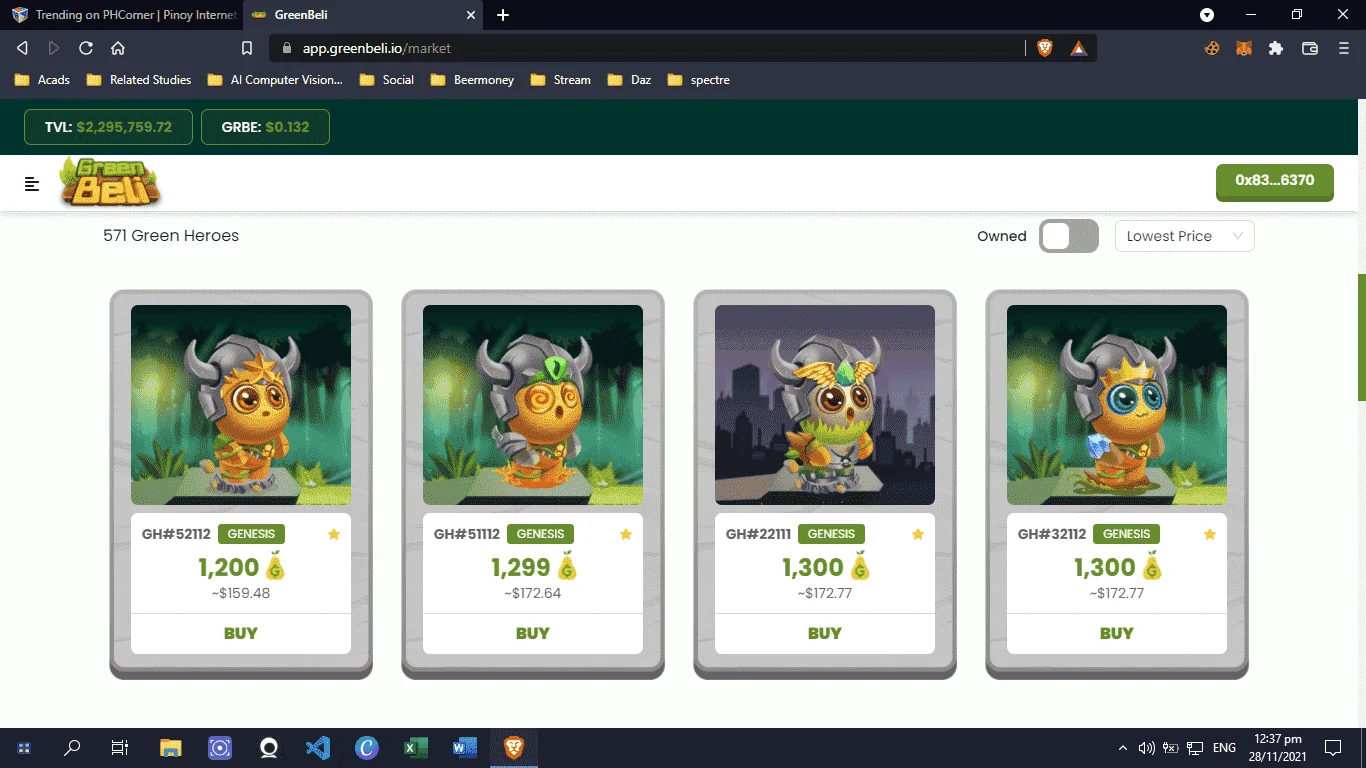Go back to the previous page
This screenshot has width=1366, height=768.
23,48
